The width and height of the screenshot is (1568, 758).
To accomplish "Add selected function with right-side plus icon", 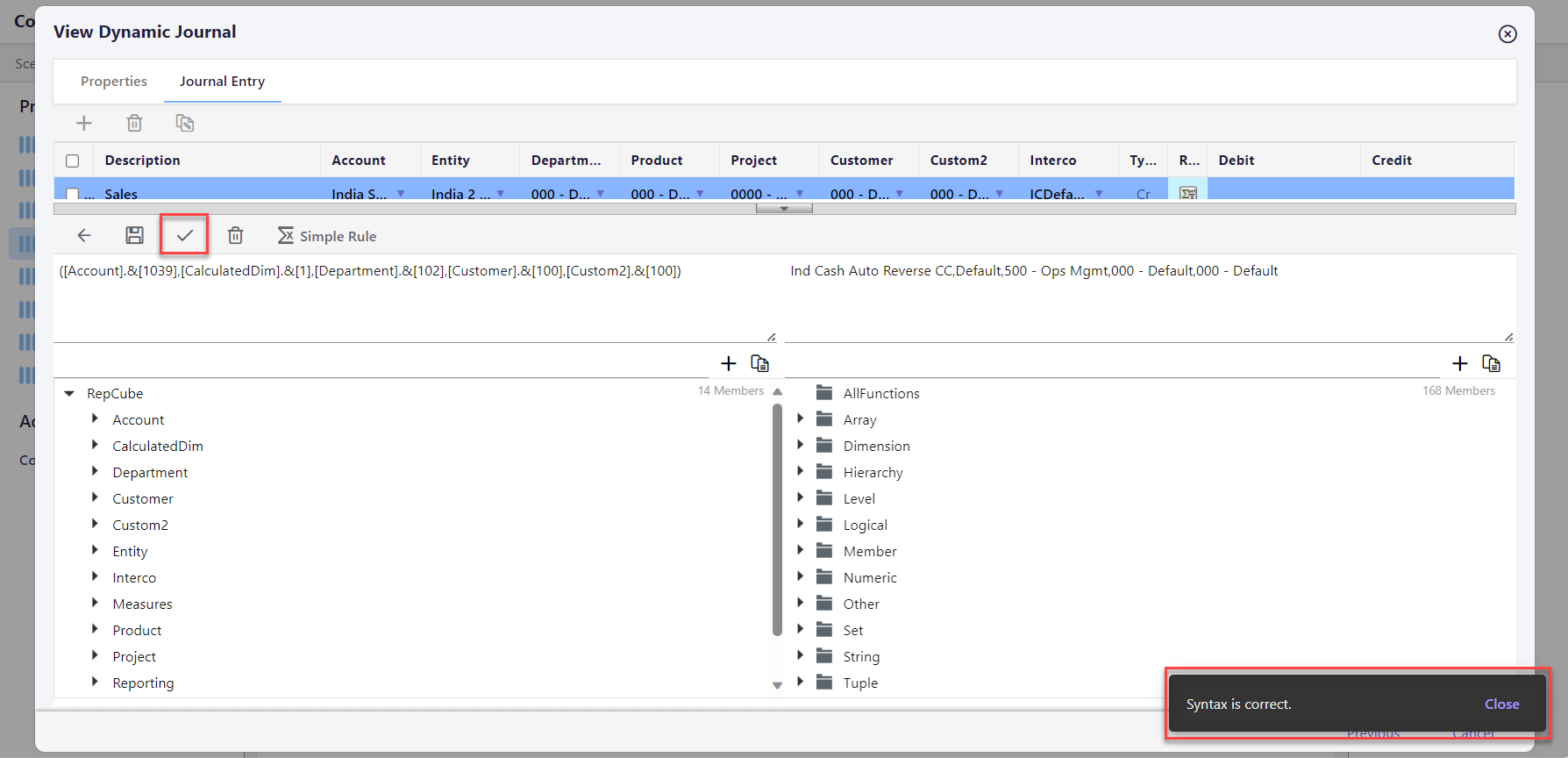I will (1459, 363).
